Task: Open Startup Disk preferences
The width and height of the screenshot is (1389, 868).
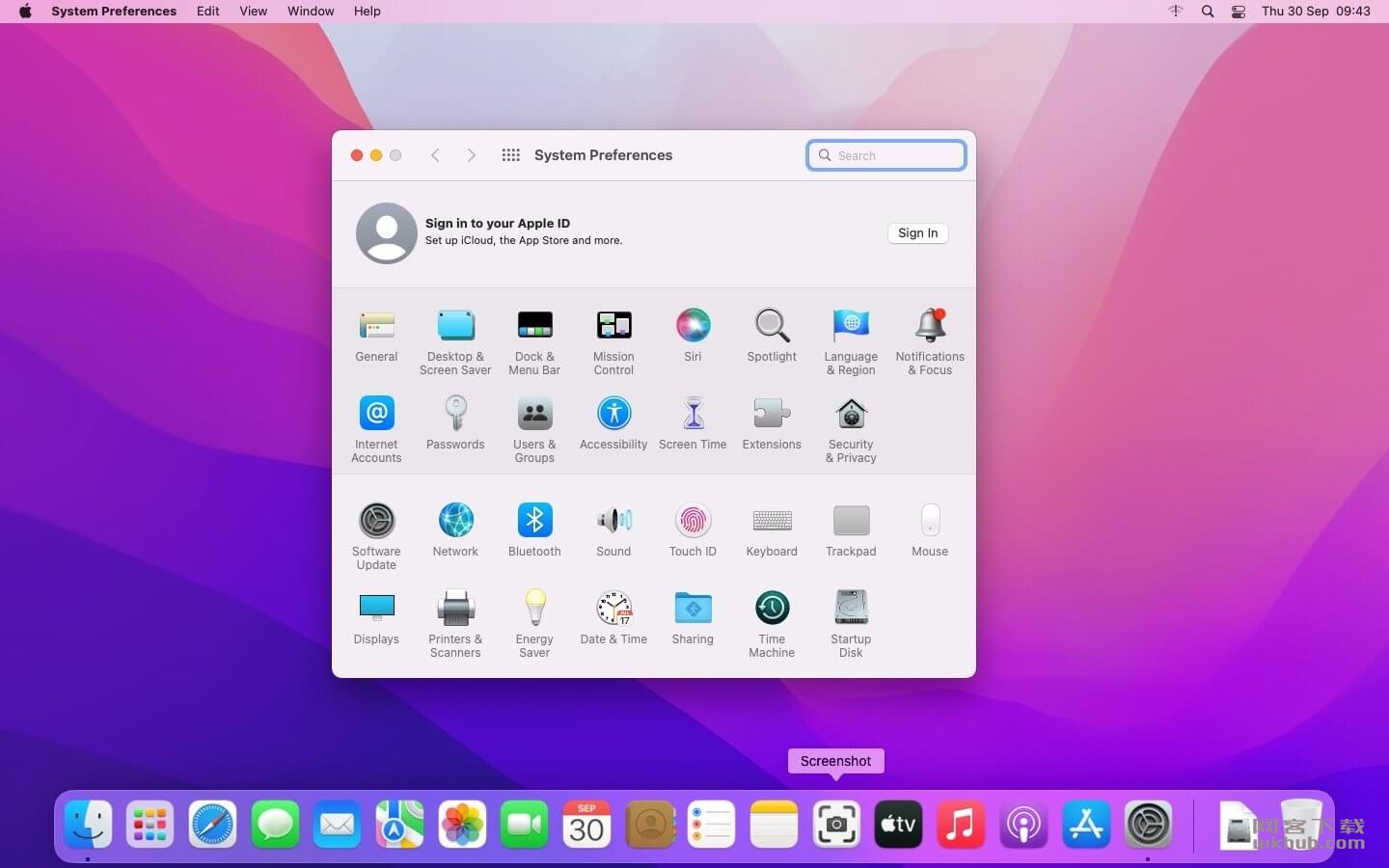Action: tap(851, 625)
